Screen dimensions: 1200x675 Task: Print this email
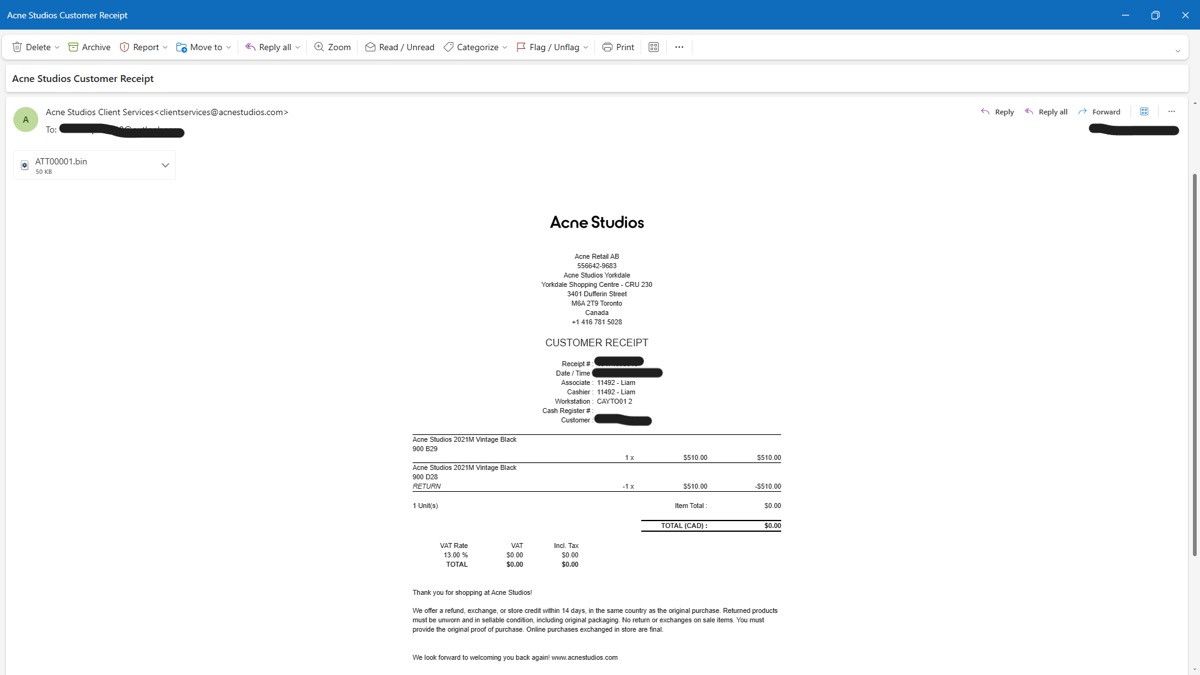tap(618, 47)
